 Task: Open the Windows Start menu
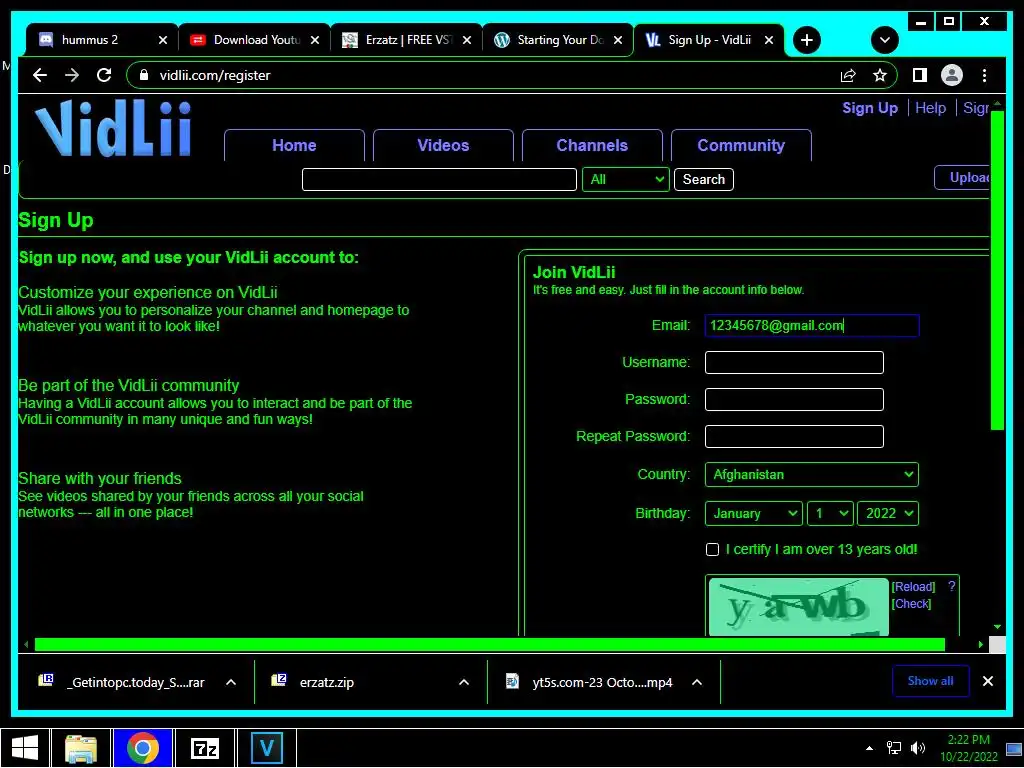click(25, 748)
